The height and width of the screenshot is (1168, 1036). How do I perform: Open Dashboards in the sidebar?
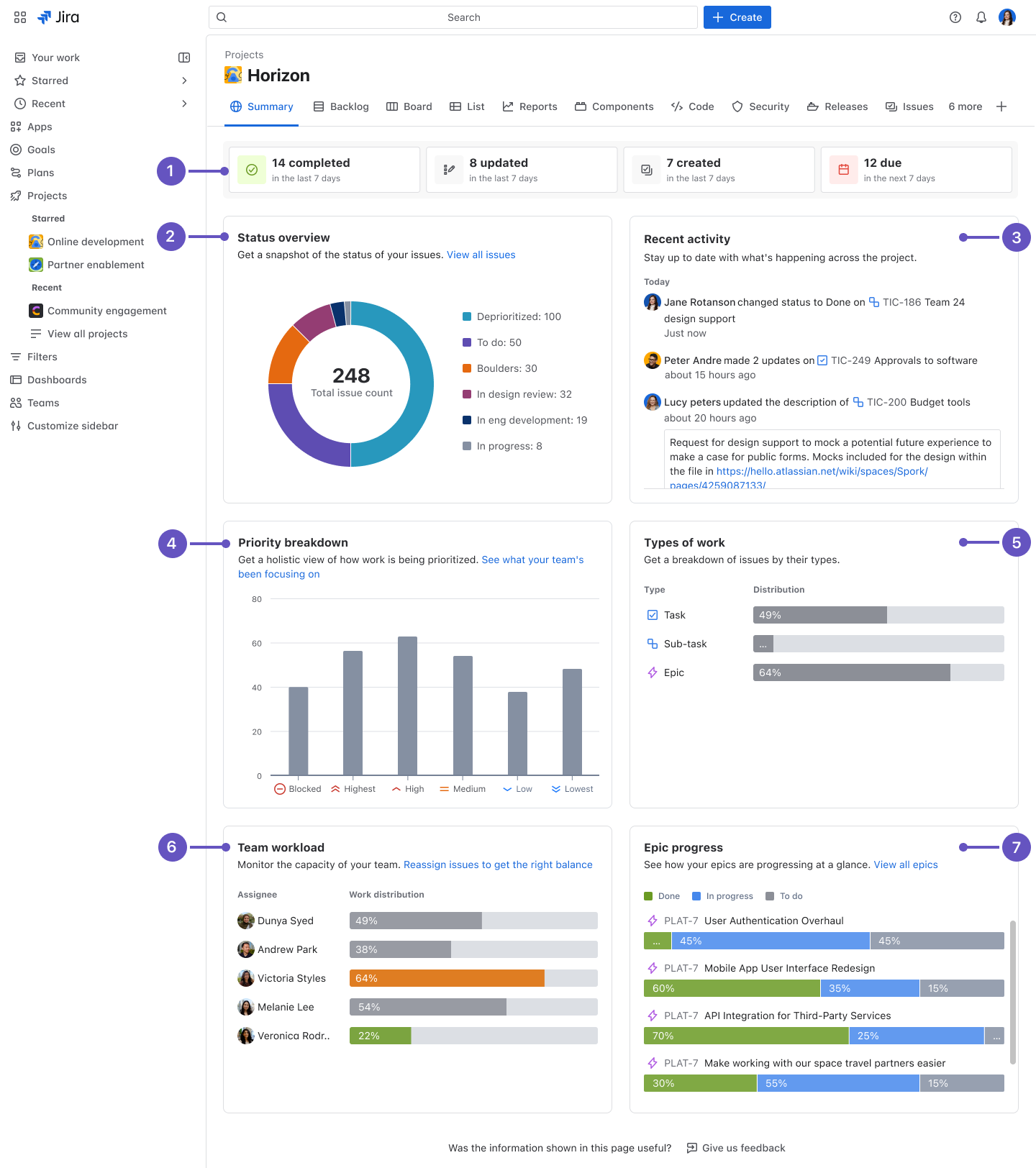[48, 380]
